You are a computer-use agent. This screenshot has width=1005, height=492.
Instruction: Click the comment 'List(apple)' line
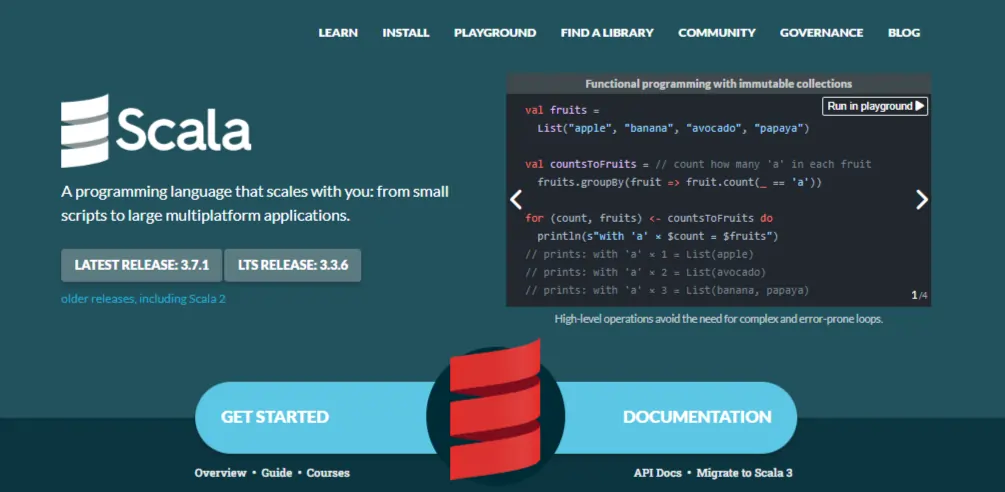click(639, 254)
